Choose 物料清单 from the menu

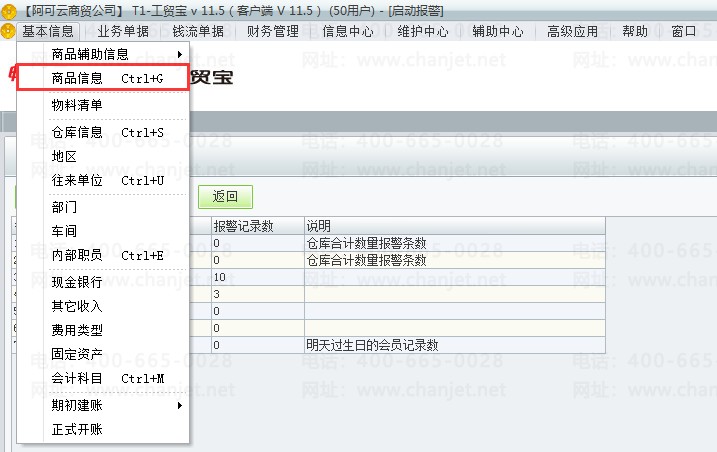[103, 105]
